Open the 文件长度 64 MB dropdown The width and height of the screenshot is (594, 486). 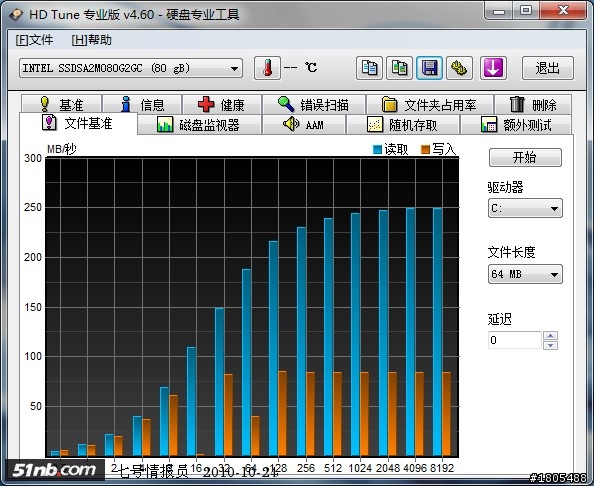click(525, 274)
